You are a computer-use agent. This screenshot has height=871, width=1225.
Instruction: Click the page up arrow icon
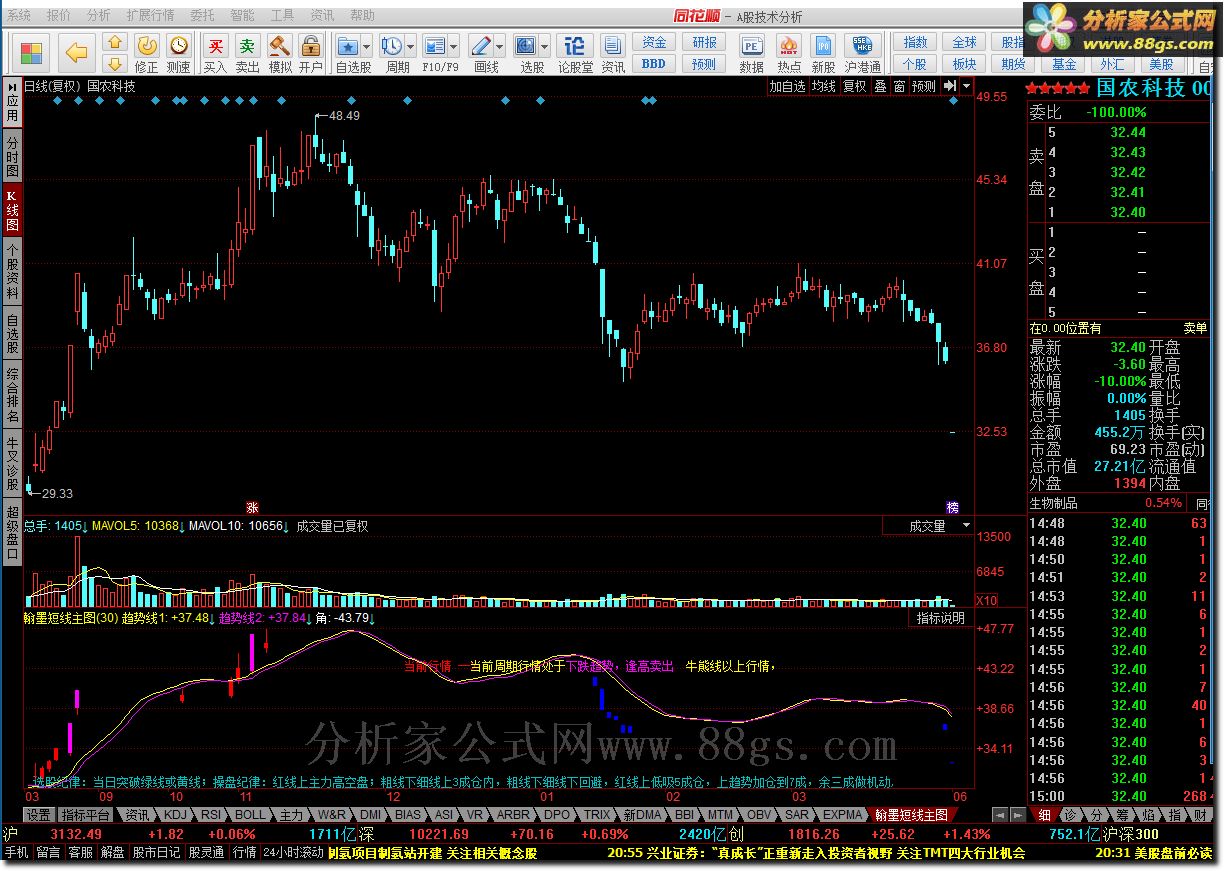pos(115,43)
